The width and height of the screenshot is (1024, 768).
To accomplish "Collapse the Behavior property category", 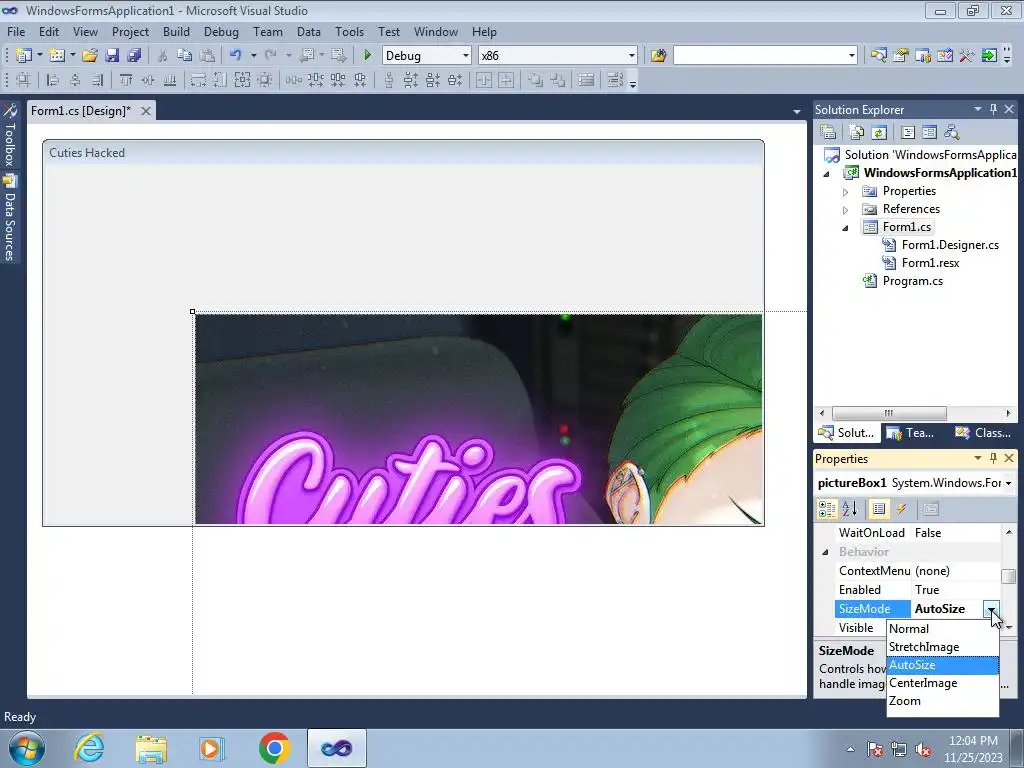I will click(x=825, y=552).
